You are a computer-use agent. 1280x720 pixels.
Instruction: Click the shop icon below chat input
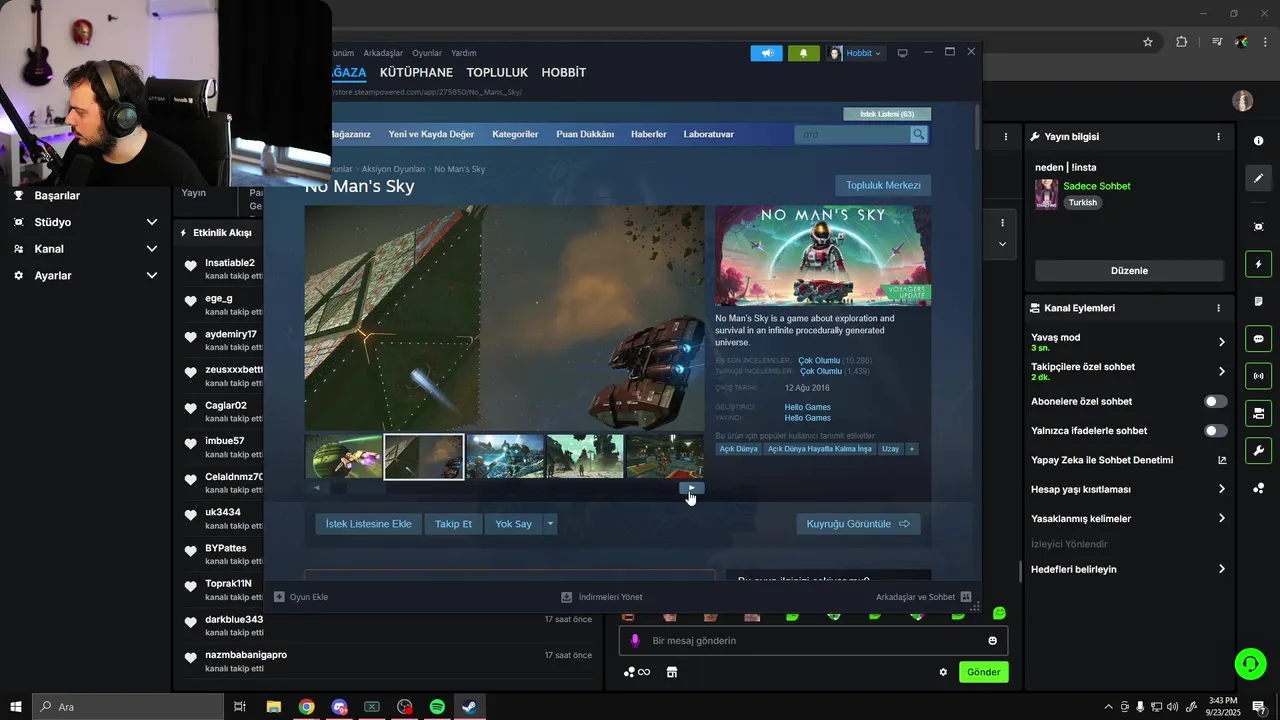coord(672,672)
